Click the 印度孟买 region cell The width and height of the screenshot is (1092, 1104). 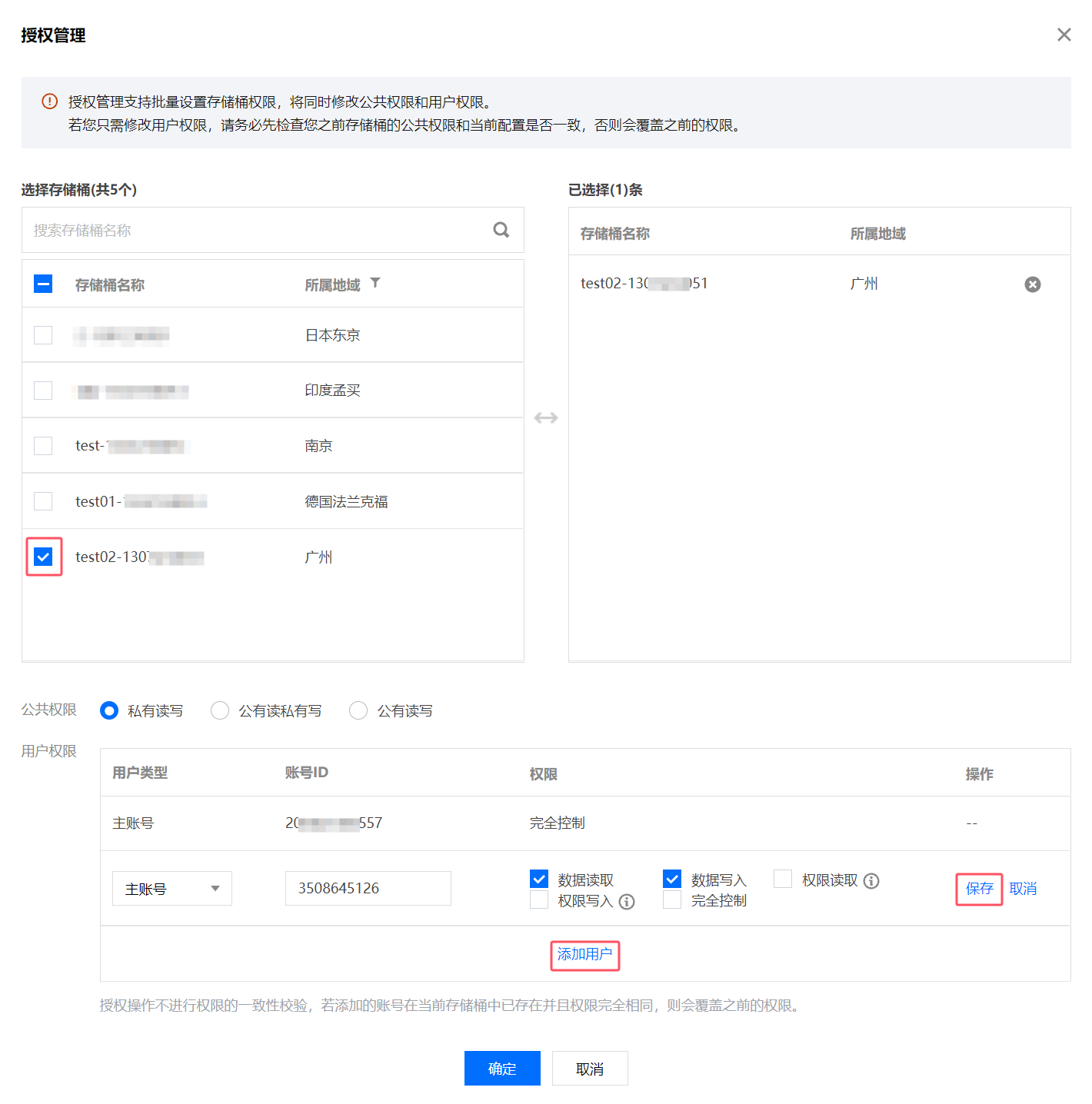(332, 391)
